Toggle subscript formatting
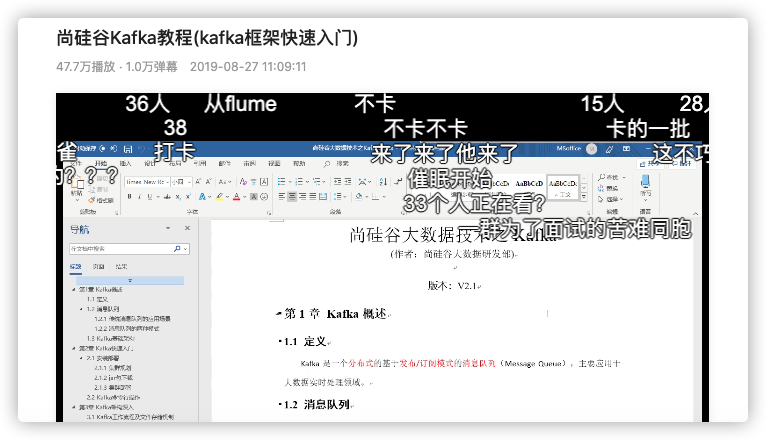 click(178, 197)
